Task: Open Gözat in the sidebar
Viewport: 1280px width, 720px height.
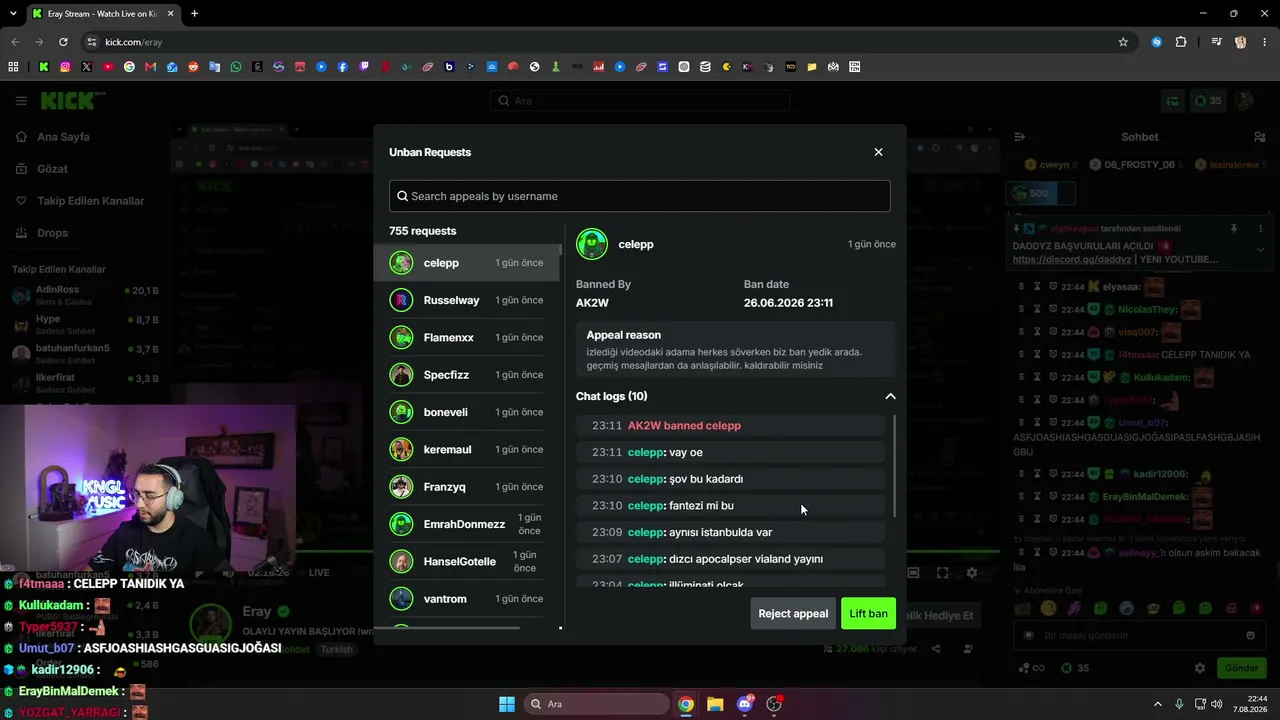Action: pyautogui.click(x=52, y=169)
